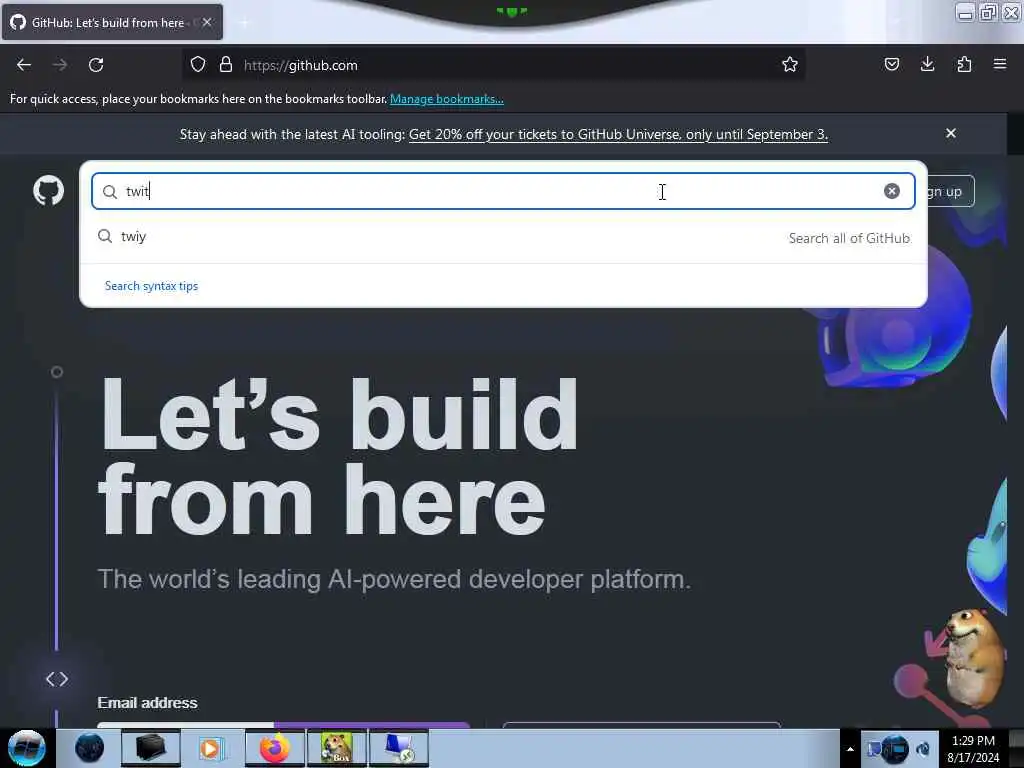Open the hamster 'Box' taskbar icon
Viewport: 1024px width, 768px height.
[337, 748]
